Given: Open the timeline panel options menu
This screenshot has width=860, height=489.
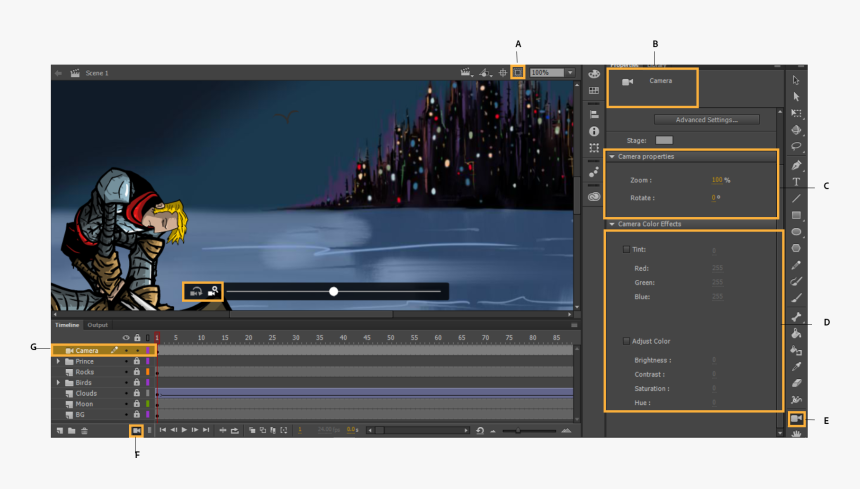Looking at the screenshot, I should point(574,325).
